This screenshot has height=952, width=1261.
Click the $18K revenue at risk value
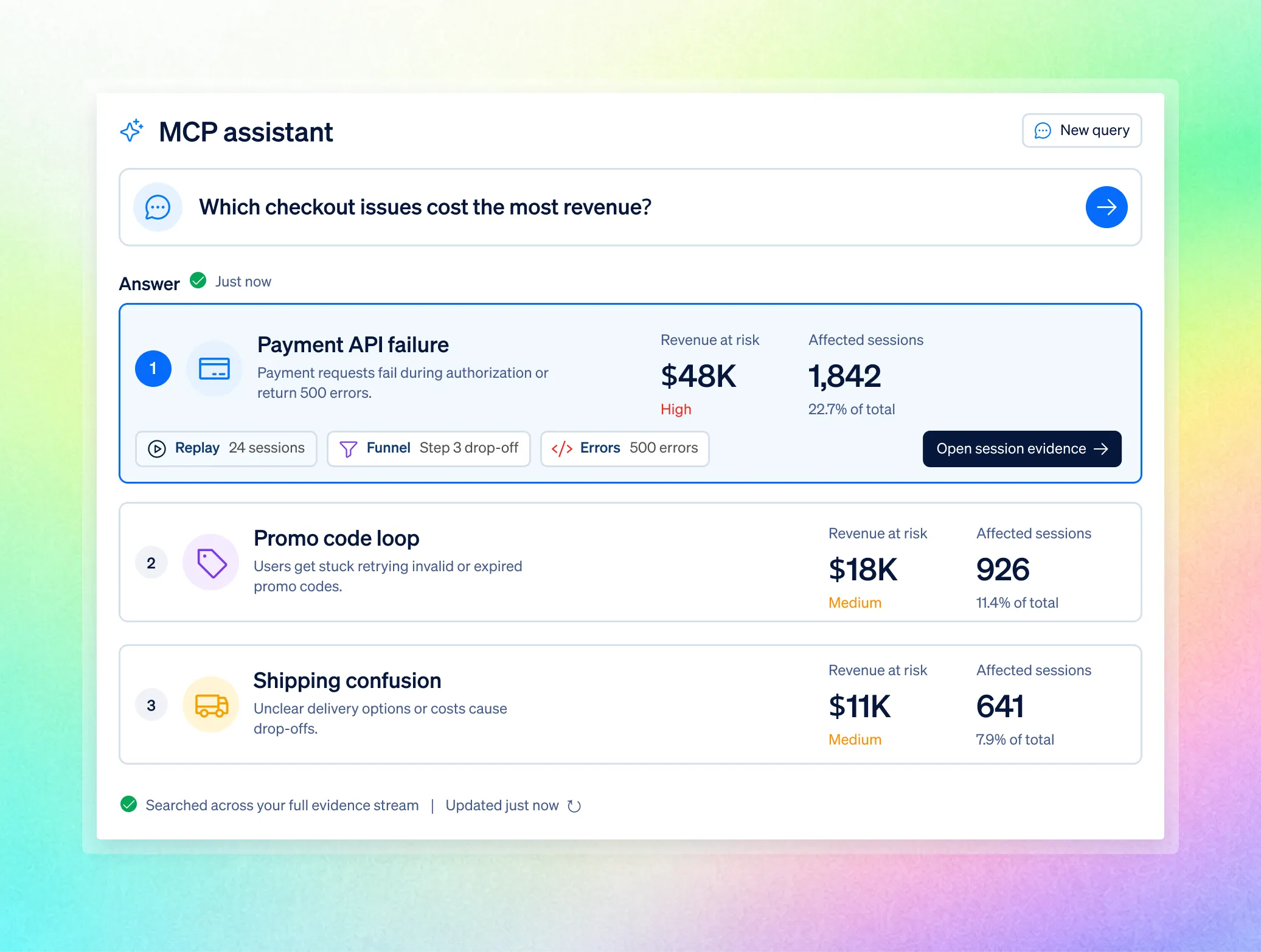click(x=863, y=569)
